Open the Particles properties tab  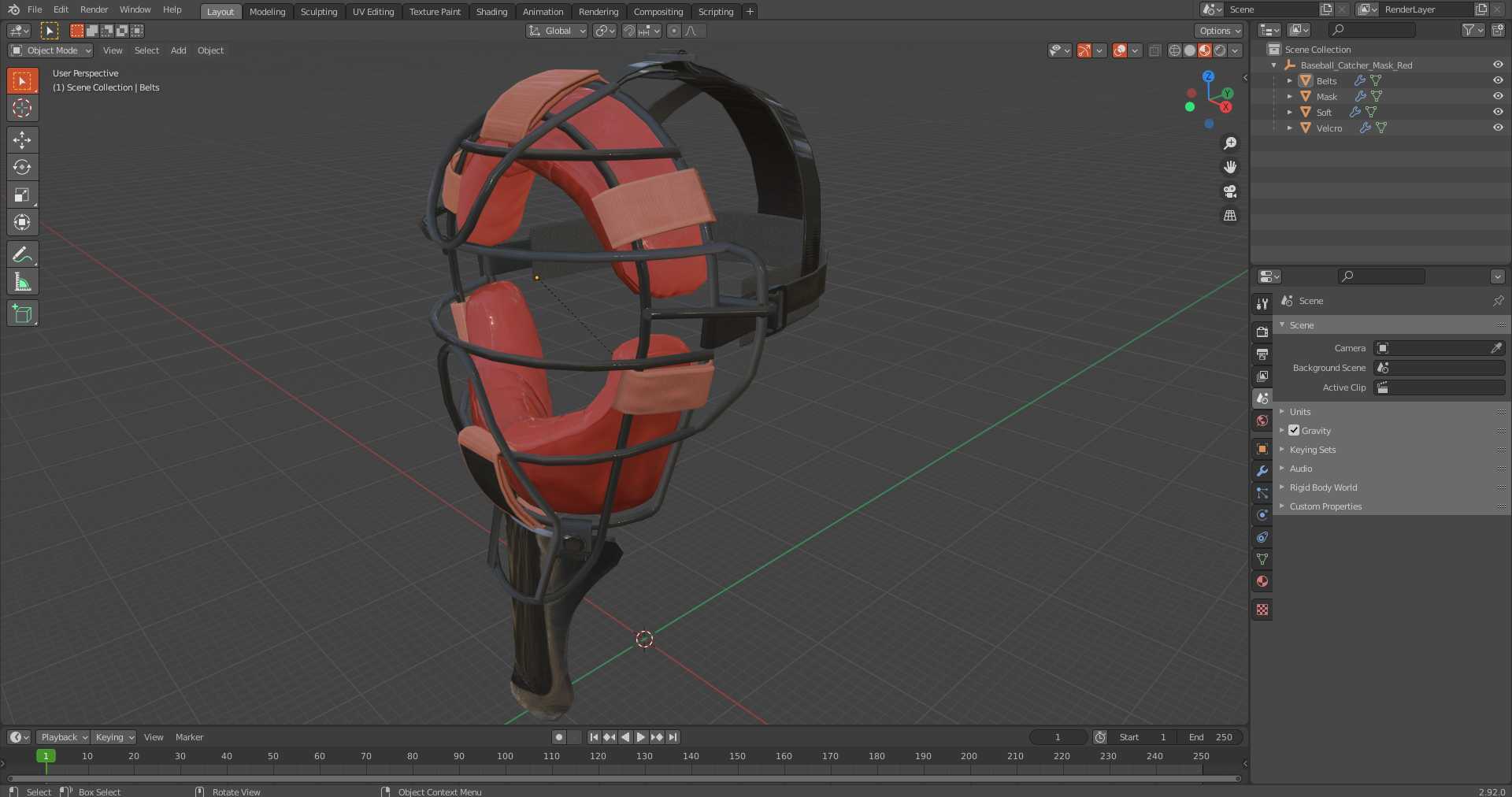tap(1262, 493)
